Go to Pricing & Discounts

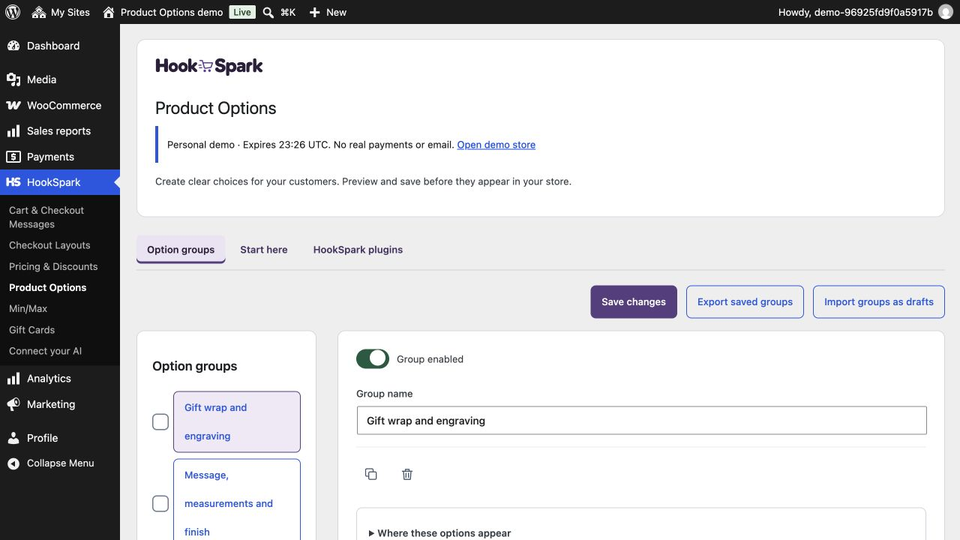click(53, 266)
